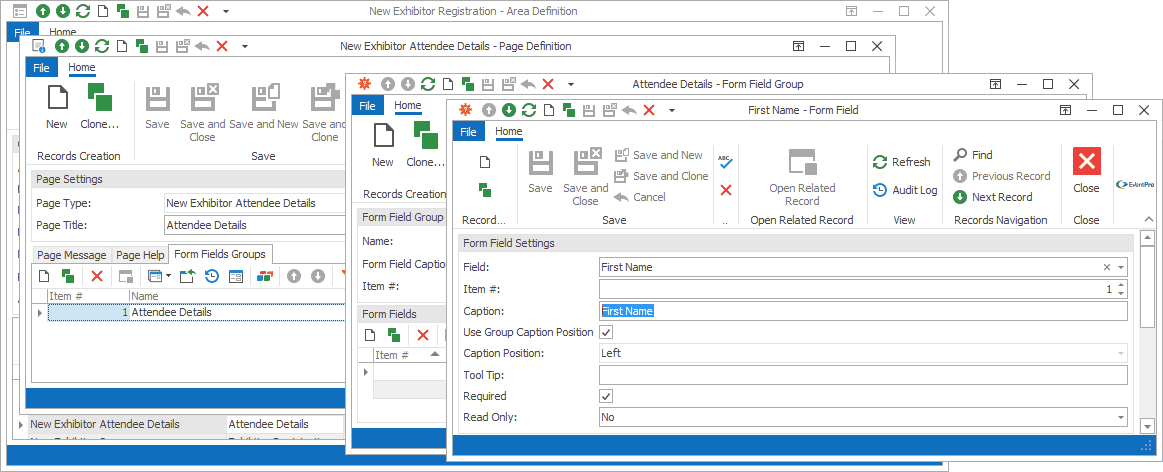Click New icon in Form Field Group ribbon
1163x472 pixels.
coord(383,136)
